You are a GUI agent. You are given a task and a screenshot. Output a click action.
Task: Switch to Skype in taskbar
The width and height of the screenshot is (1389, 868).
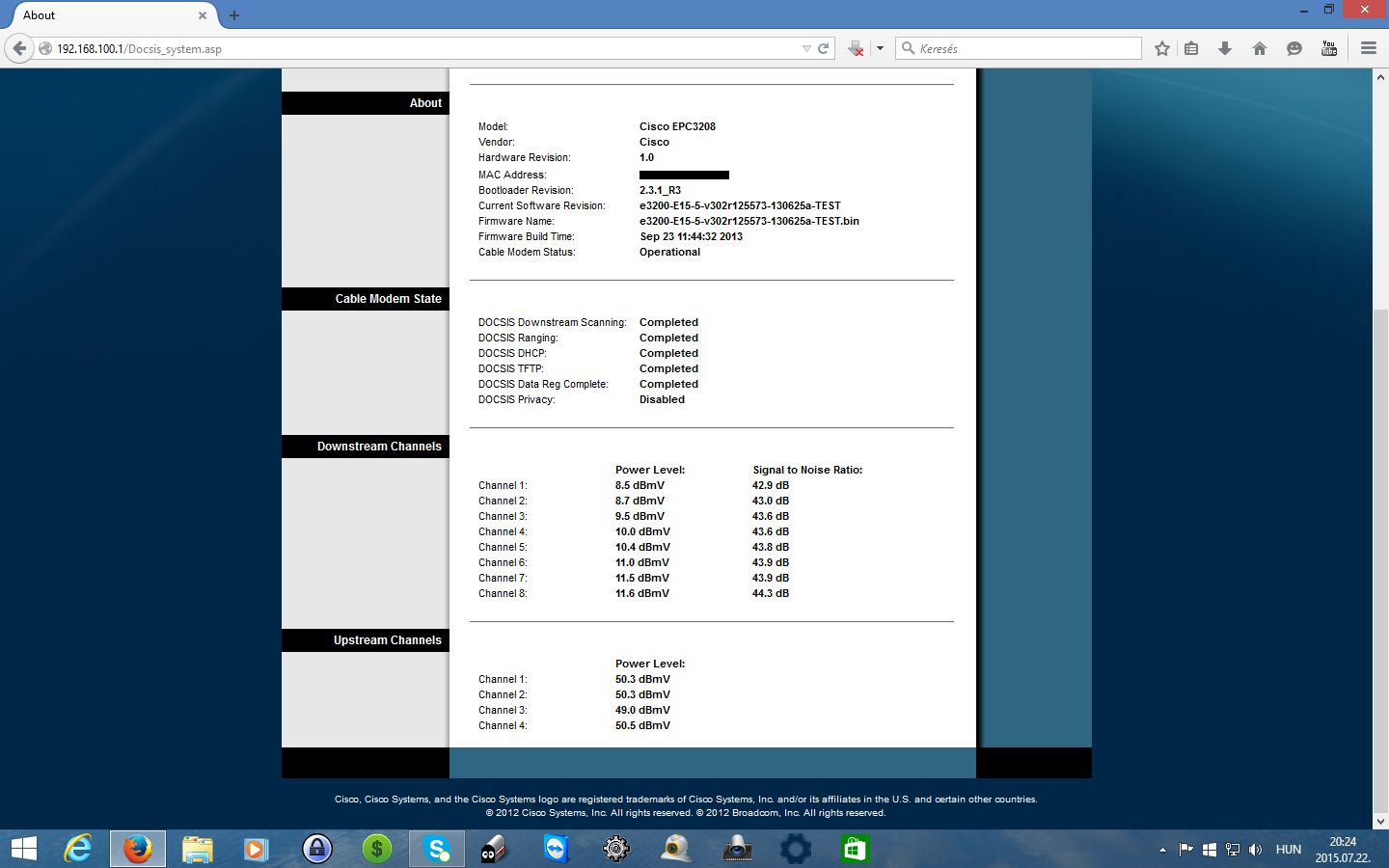(x=437, y=849)
